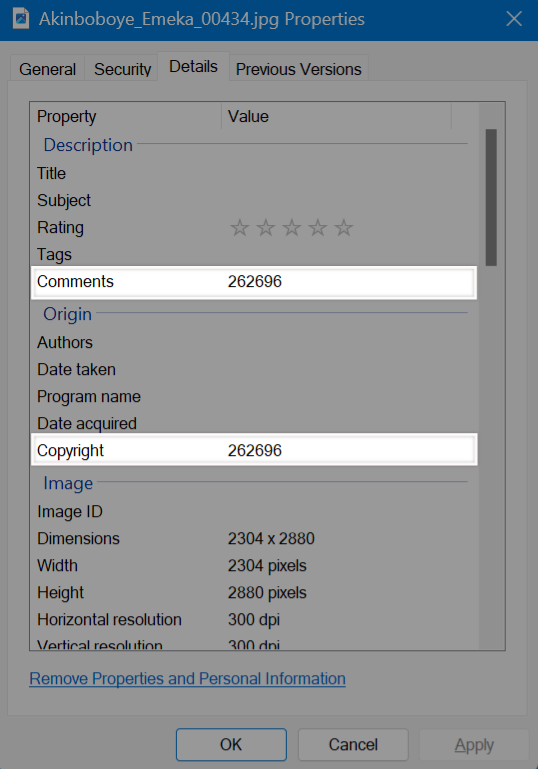The image size is (538, 769).
Task: Open the Security tab
Action: tap(122, 69)
